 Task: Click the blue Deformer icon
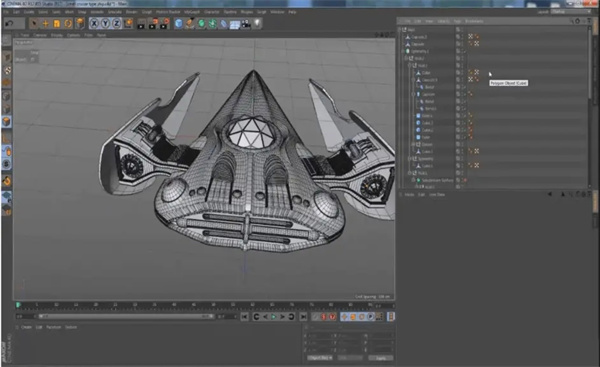[x=223, y=24]
